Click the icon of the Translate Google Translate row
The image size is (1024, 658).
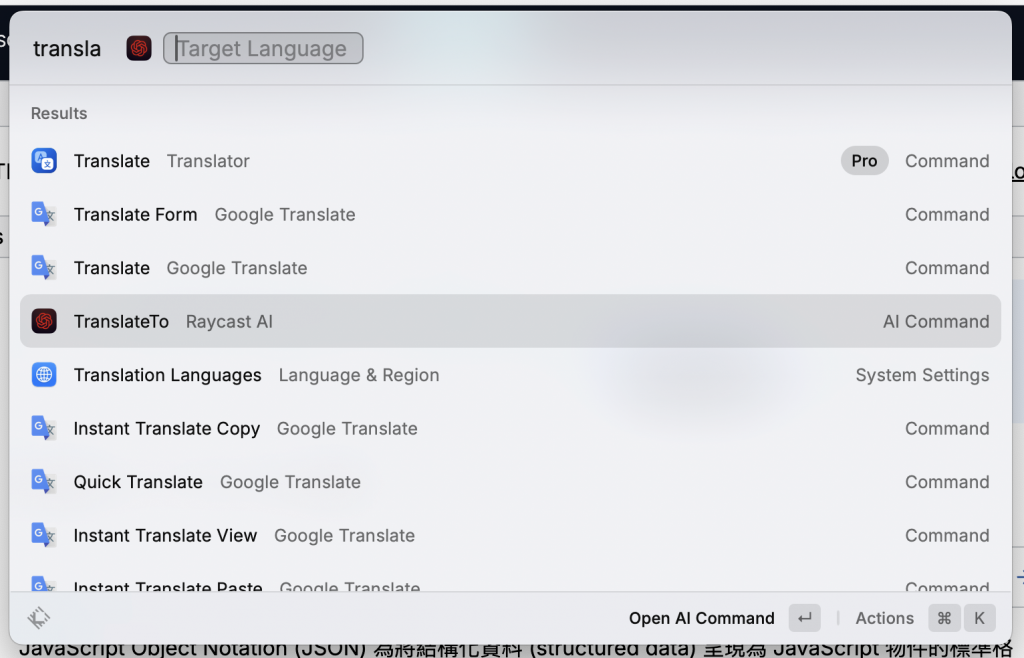click(44, 268)
